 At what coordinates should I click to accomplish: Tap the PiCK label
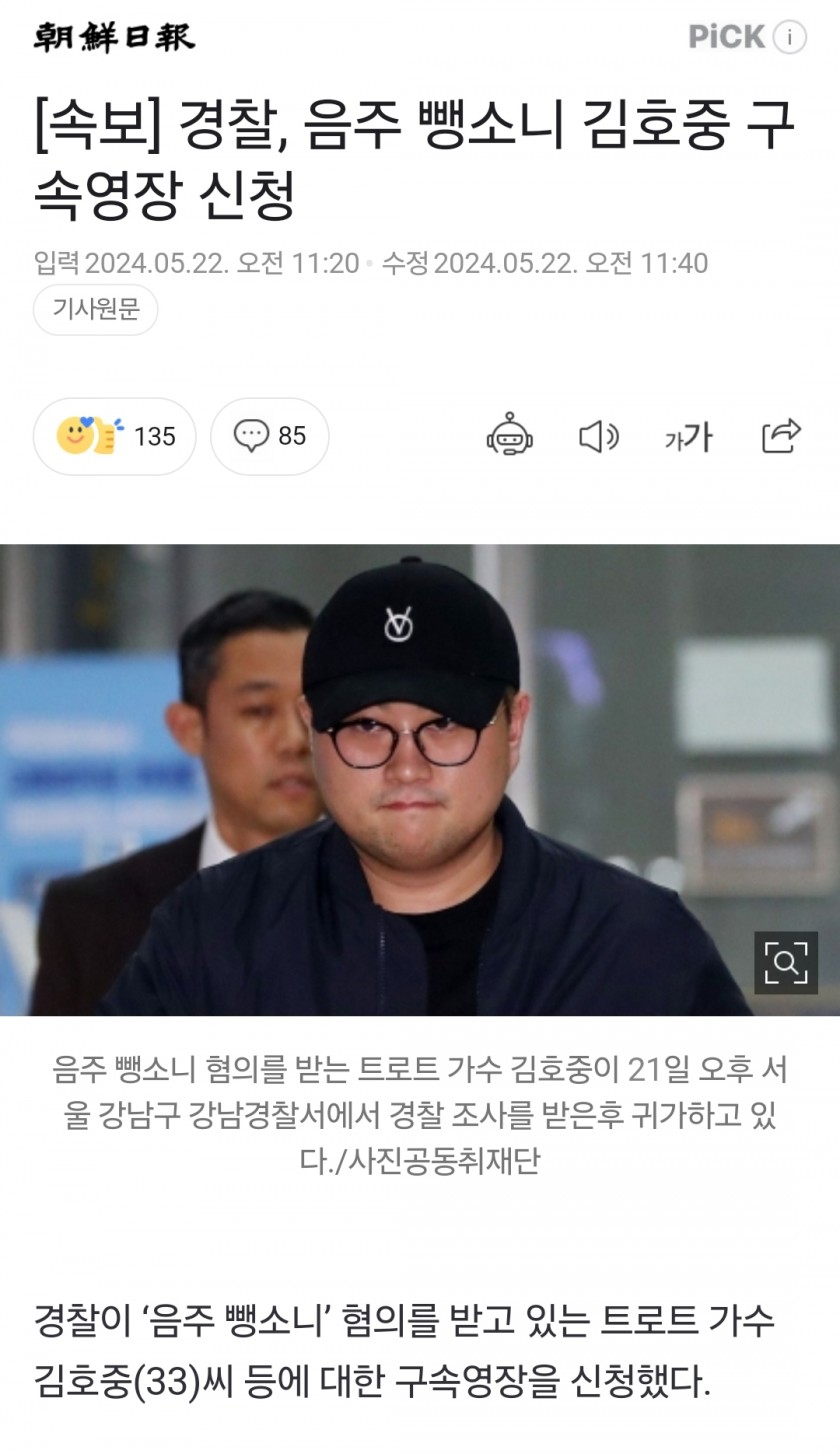click(x=727, y=37)
